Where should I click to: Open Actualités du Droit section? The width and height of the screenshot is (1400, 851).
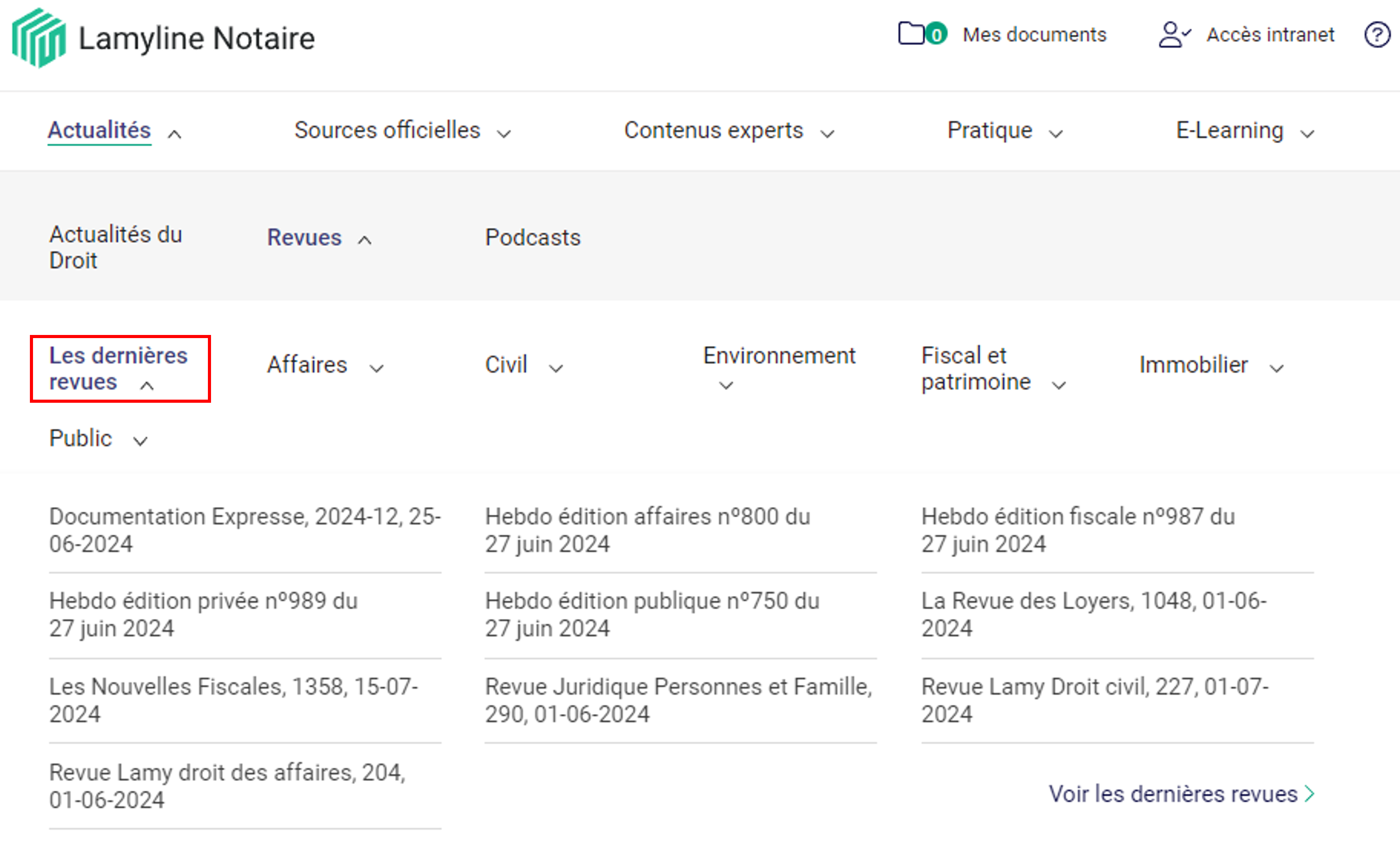click(x=116, y=247)
